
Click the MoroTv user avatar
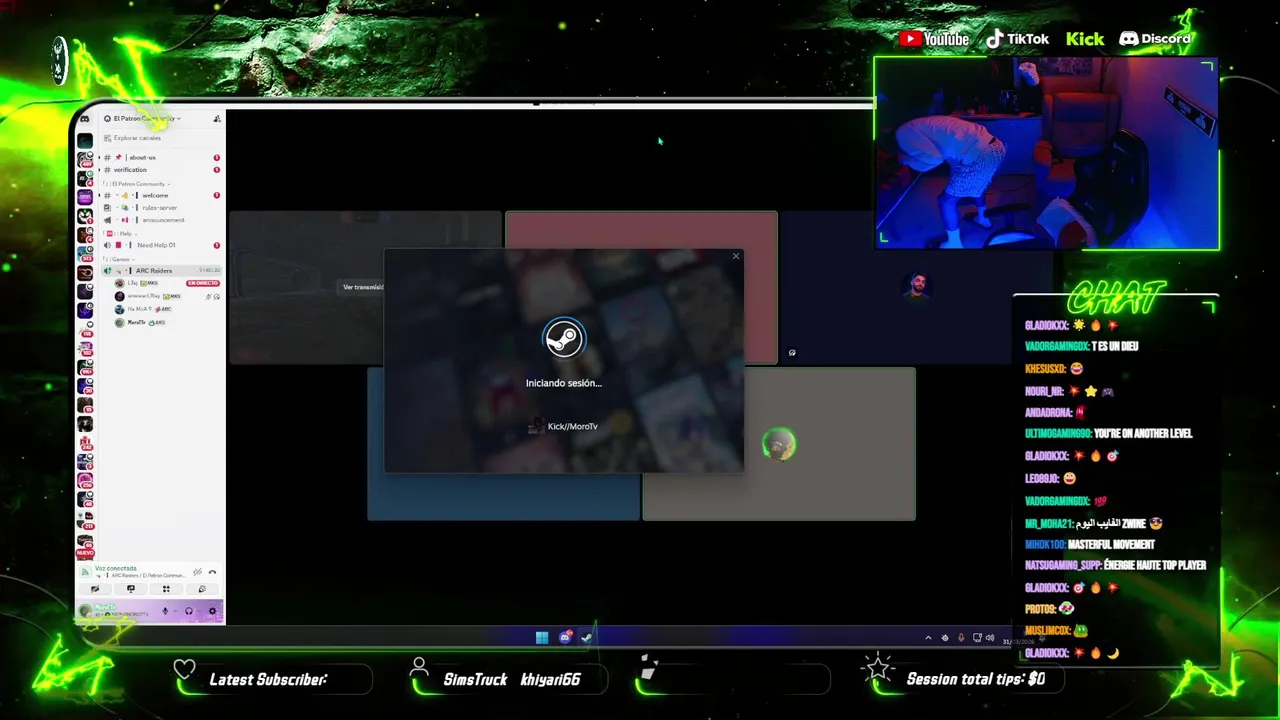tap(86, 611)
